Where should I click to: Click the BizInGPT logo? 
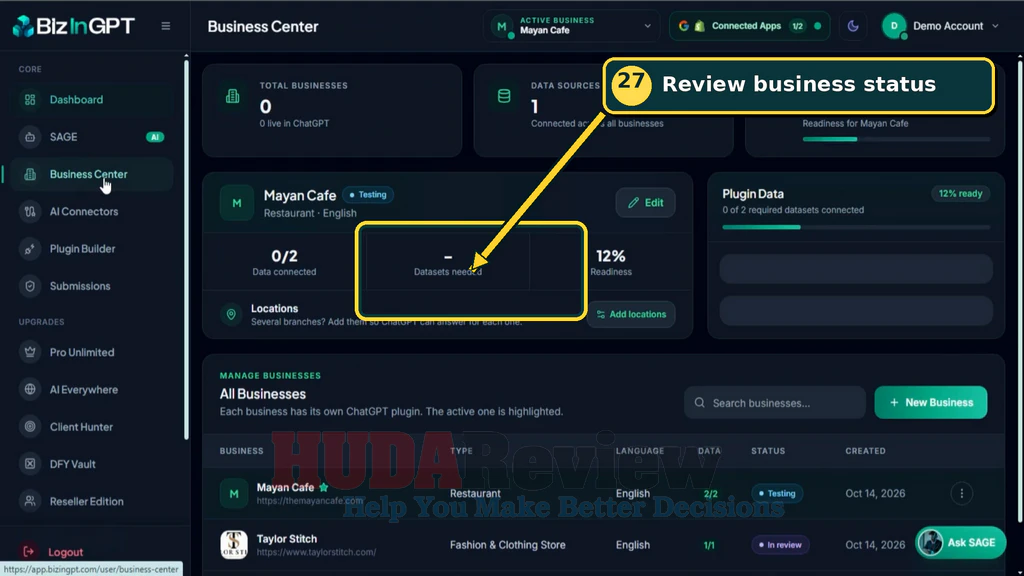click(x=74, y=26)
